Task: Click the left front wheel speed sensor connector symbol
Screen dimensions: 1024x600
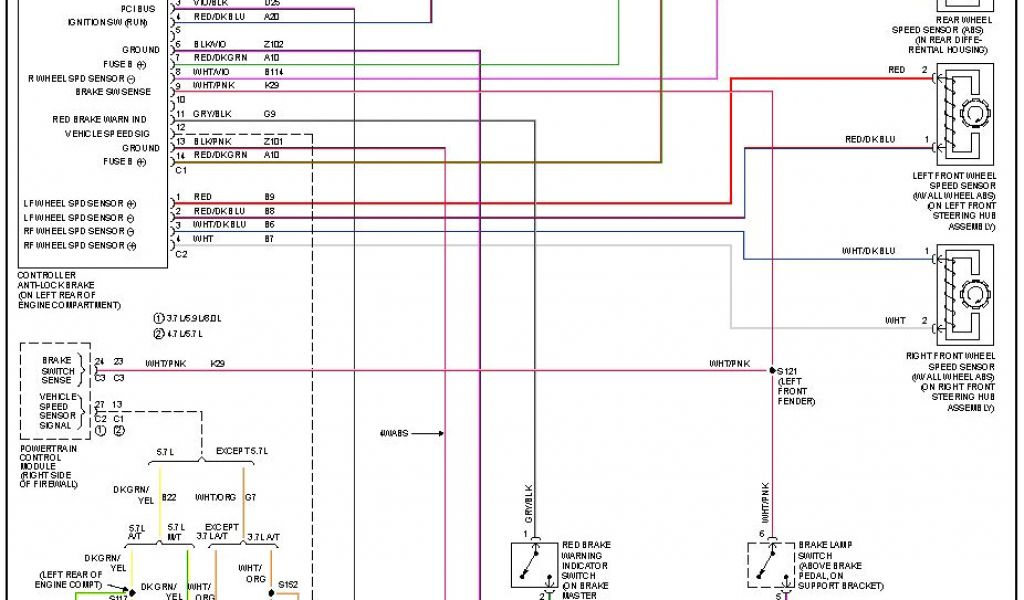Action: (x=964, y=114)
